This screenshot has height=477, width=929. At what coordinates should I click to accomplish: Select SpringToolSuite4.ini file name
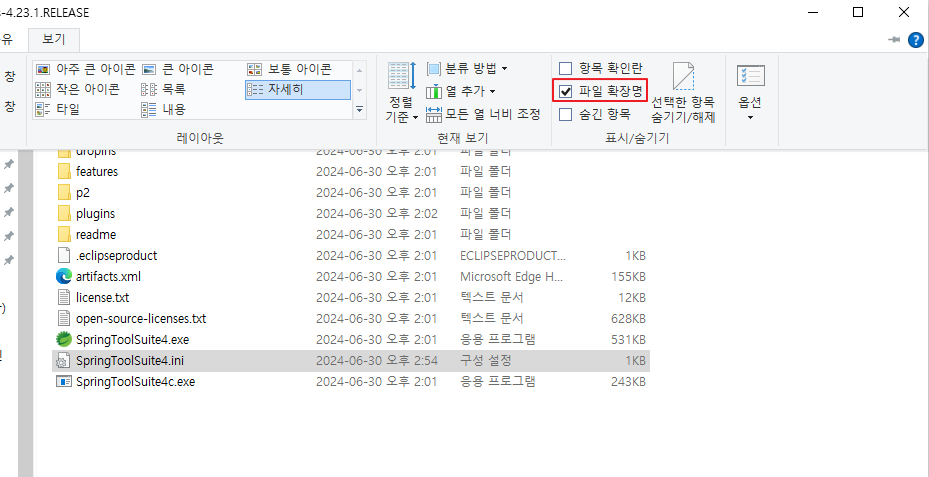[x=130, y=360]
